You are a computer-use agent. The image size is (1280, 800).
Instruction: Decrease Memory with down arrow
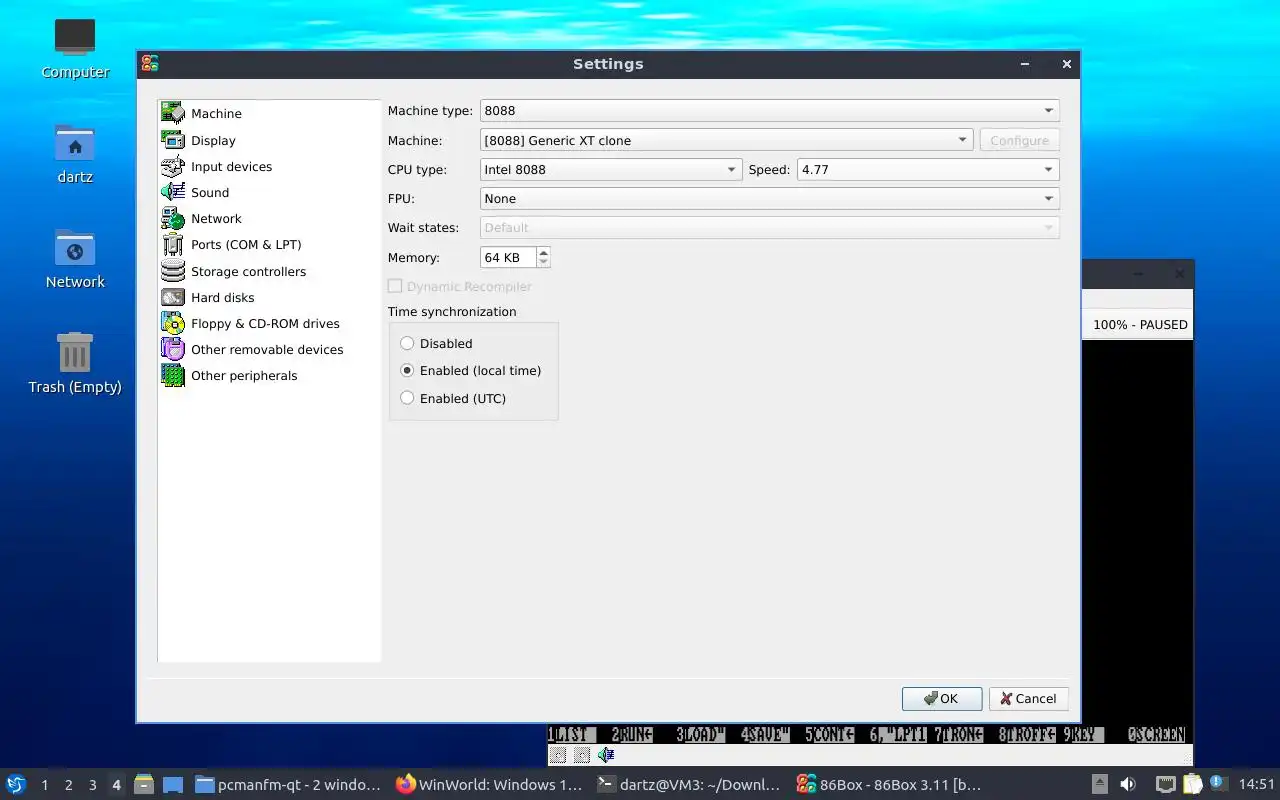pyautogui.click(x=543, y=263)
